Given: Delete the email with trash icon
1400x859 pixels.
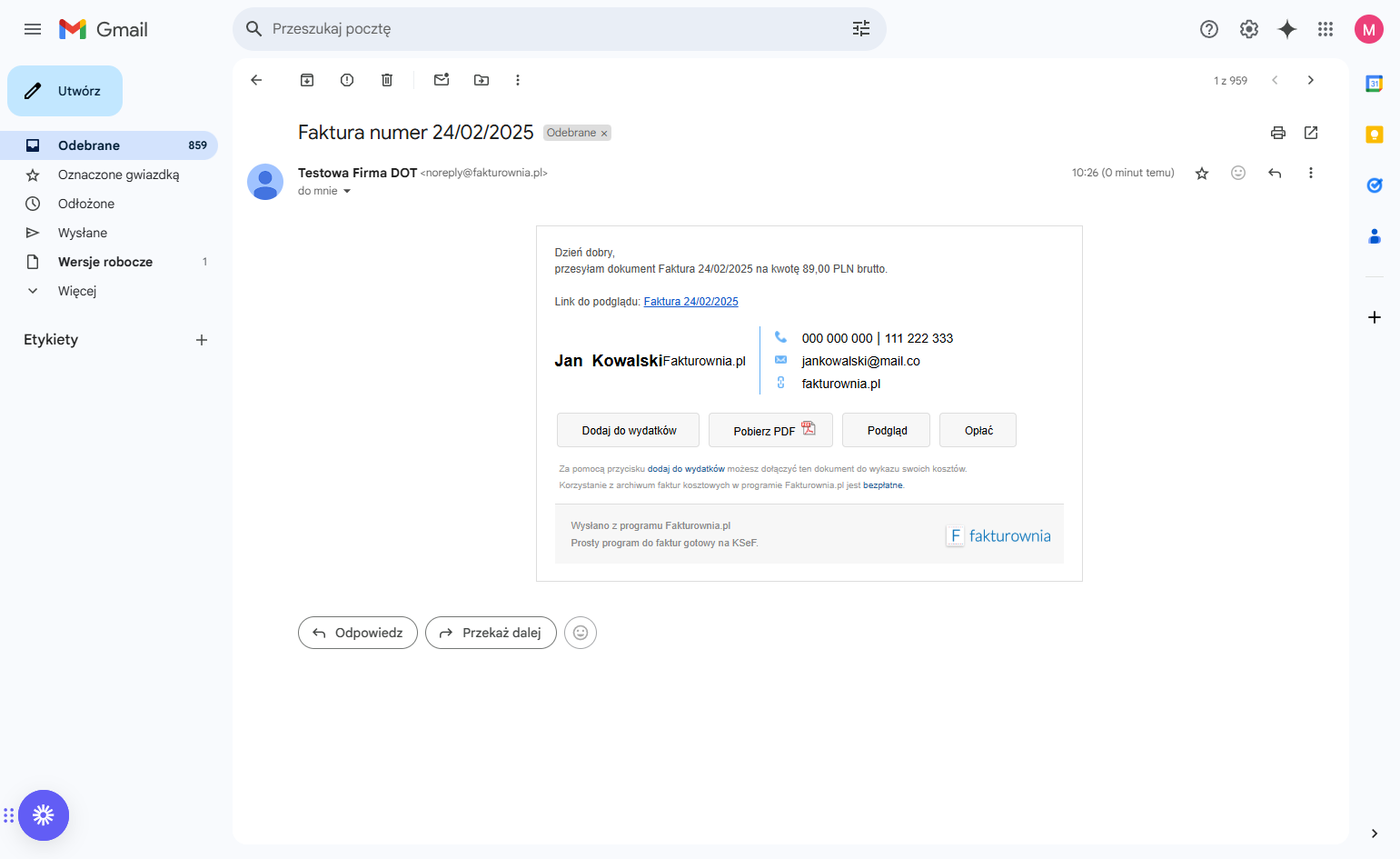Looking at the screenshot, I should click(387, 80).
